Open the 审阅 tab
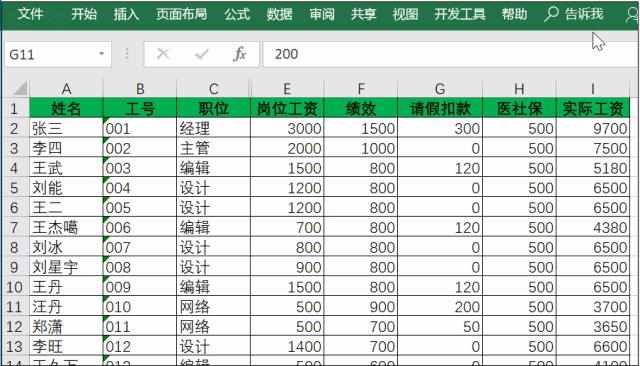The image size is (640, 366). 322,14
